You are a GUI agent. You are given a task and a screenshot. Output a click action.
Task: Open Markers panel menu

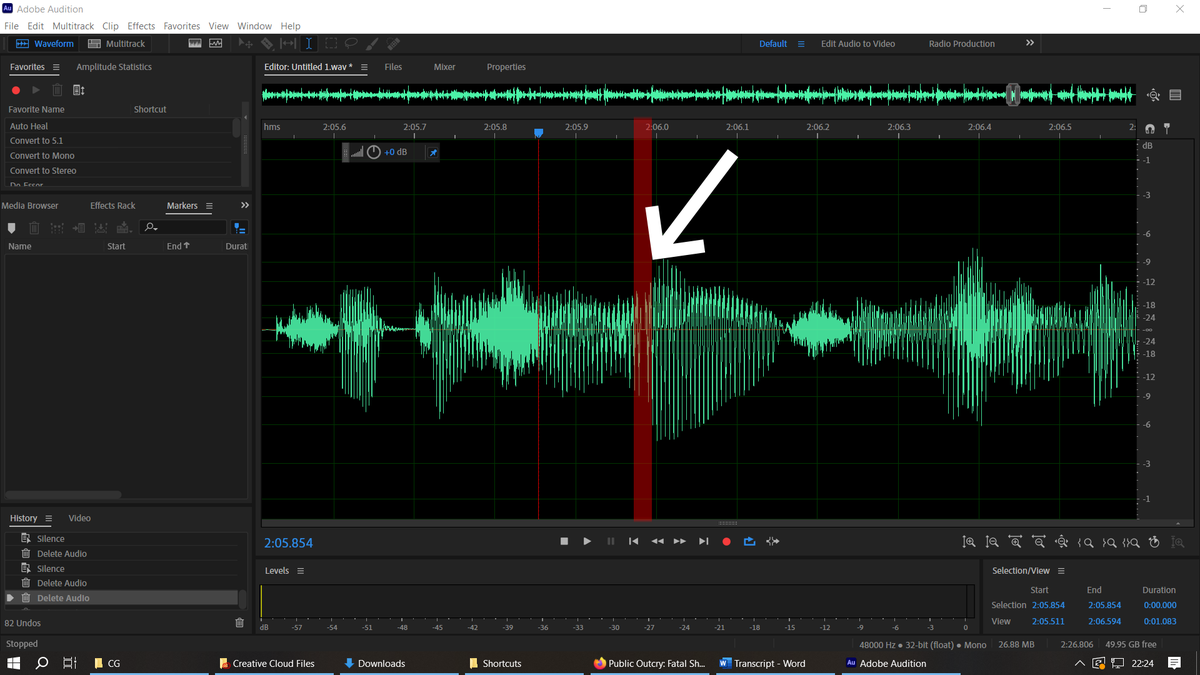[x=209, y=206]
